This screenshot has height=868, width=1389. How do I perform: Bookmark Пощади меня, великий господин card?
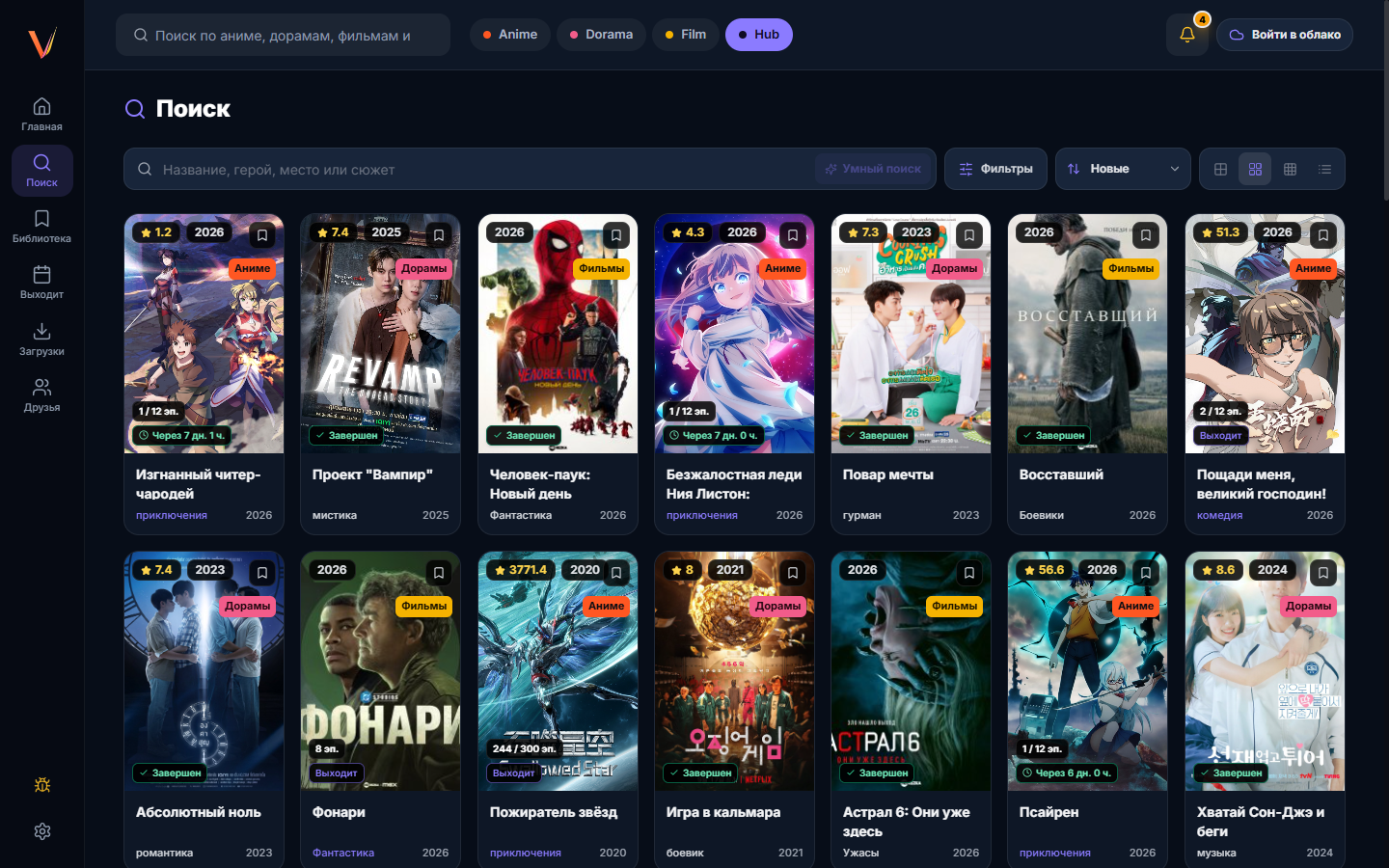[1323, 235]
